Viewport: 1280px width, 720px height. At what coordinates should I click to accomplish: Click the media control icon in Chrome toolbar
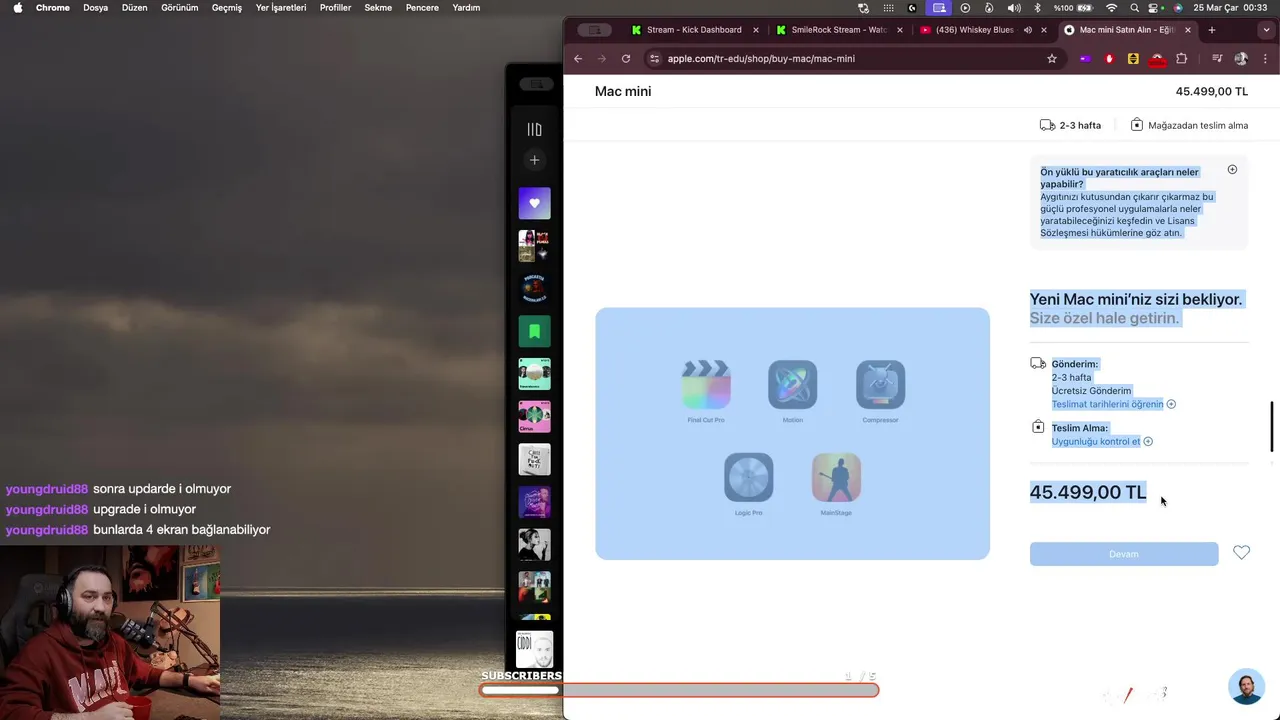point(1217,59)
